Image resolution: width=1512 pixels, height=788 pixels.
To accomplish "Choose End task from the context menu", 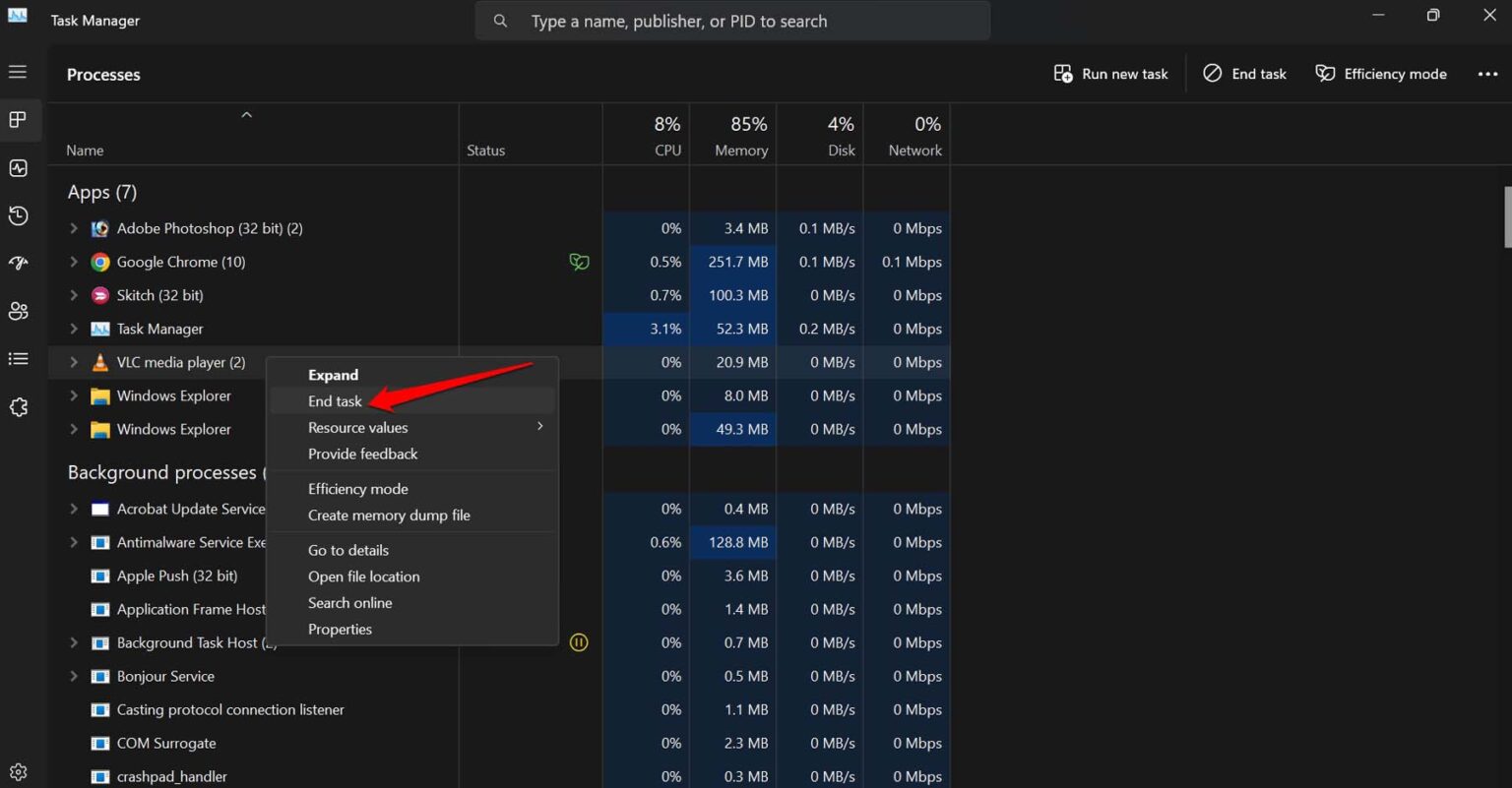I will (x=335, y=401).
